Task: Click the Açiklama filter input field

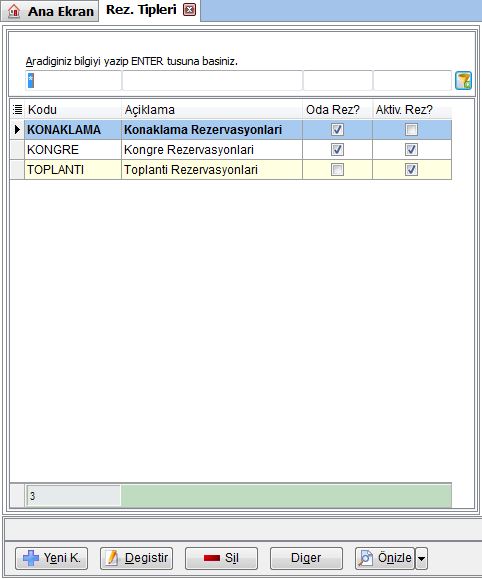Action: pos(212,80)
